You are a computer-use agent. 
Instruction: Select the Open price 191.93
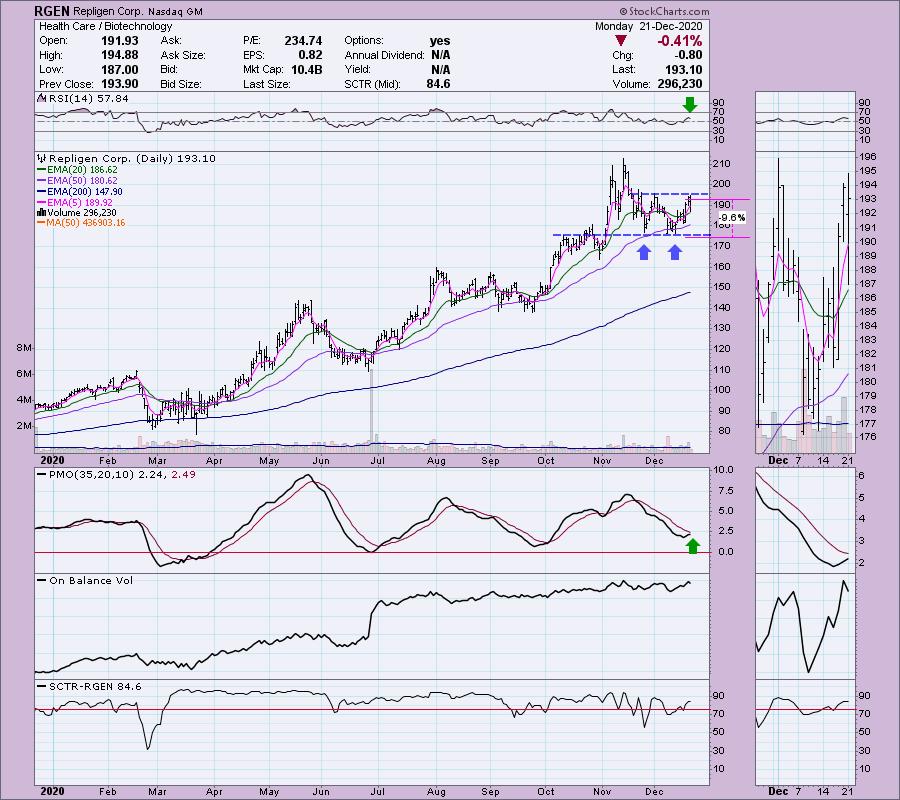coord(120,41)
